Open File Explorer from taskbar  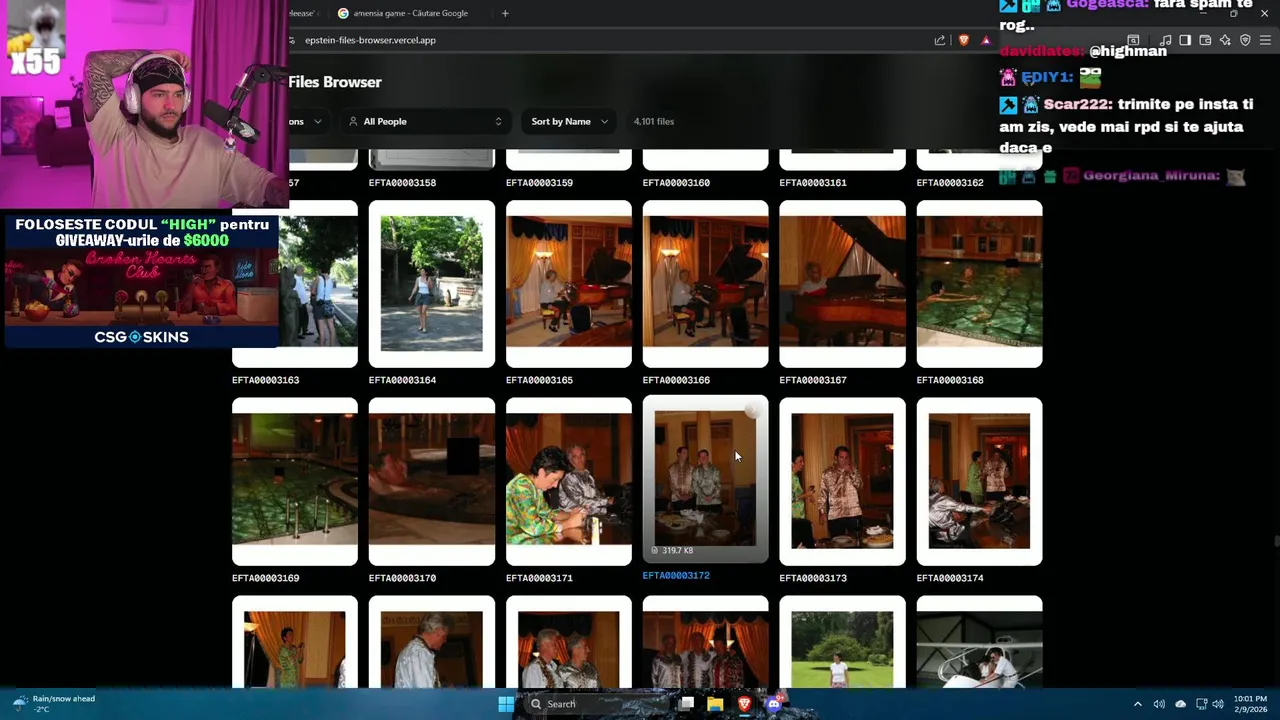(x=715, y=704)
